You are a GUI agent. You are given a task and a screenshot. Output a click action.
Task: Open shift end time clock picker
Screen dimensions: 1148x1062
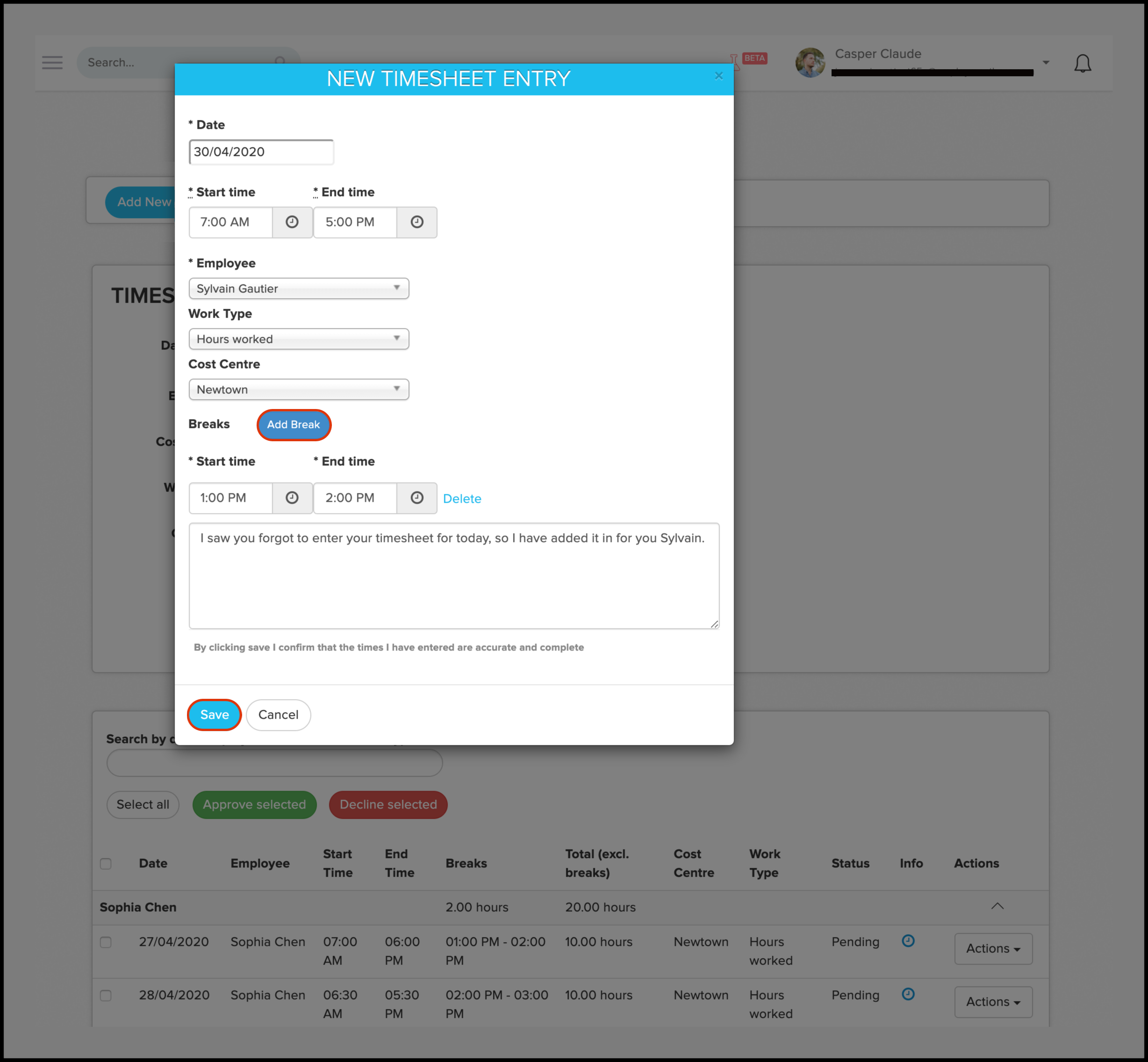(x=416, y=222)
